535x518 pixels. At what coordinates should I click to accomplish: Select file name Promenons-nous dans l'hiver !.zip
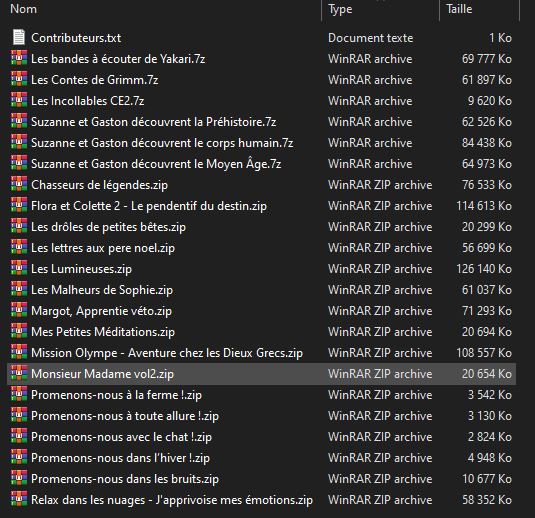coord(120,458)
